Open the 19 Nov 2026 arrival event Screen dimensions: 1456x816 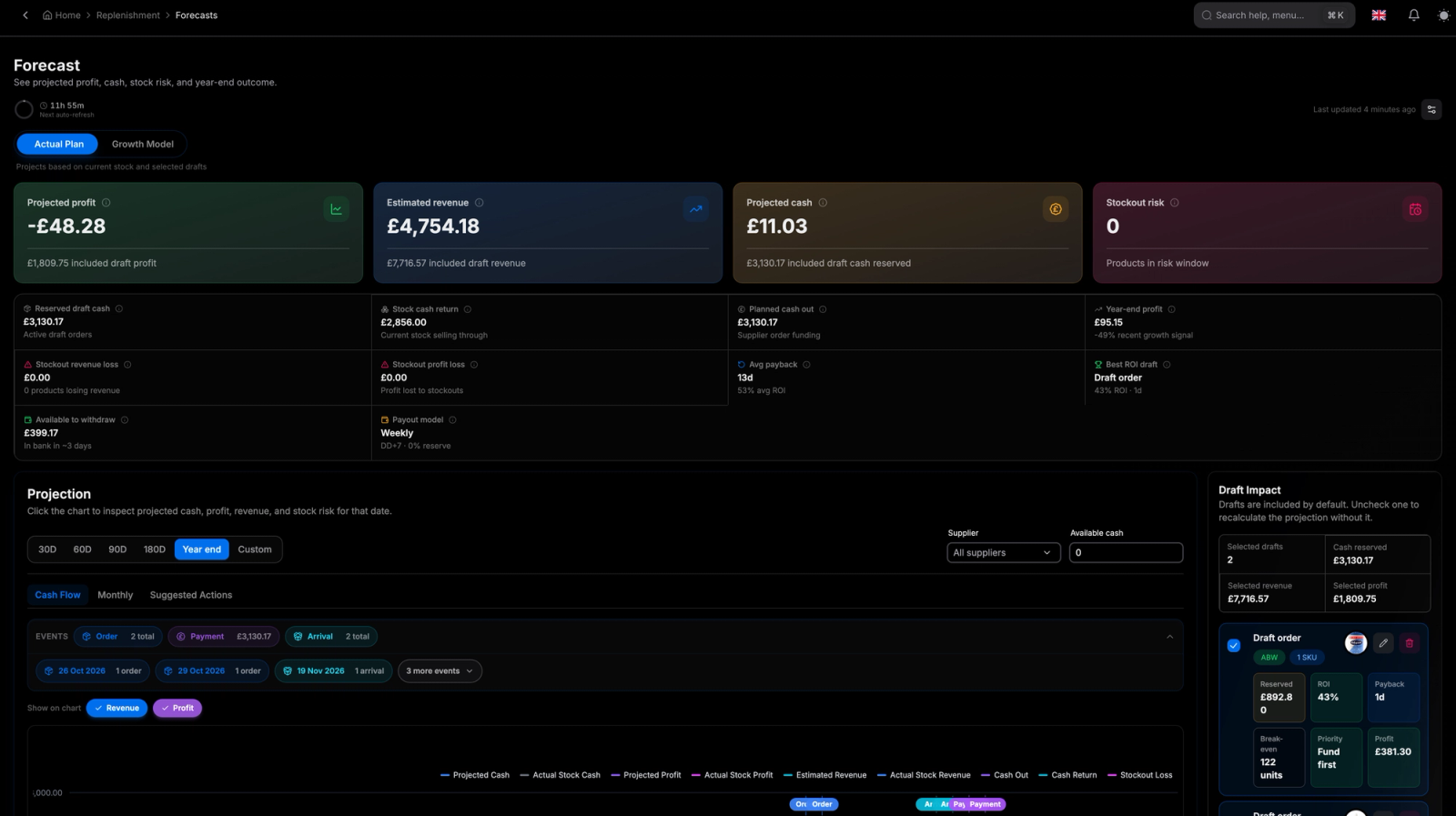click(x=333, y=671)
